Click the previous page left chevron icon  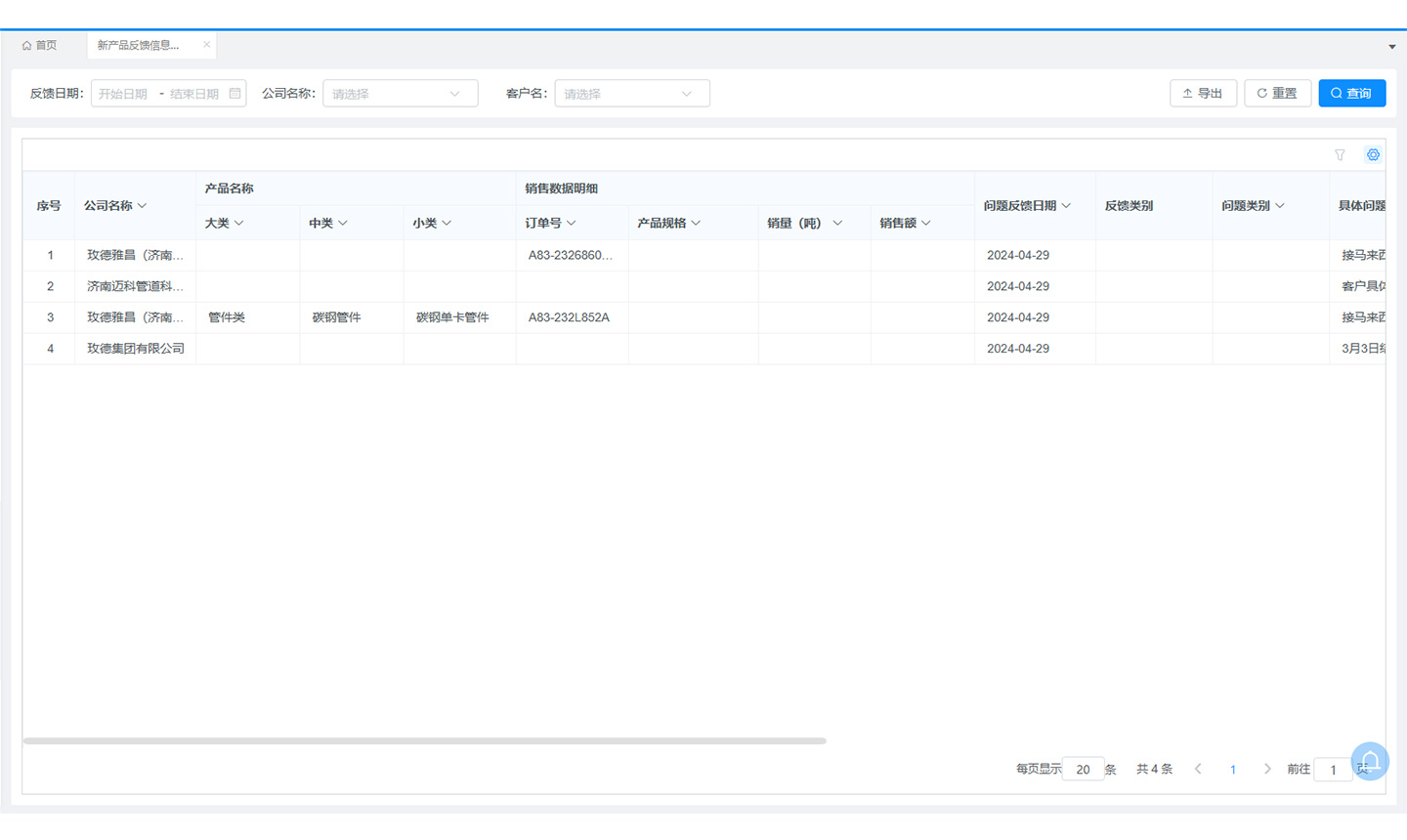(x=1198, y=769)
